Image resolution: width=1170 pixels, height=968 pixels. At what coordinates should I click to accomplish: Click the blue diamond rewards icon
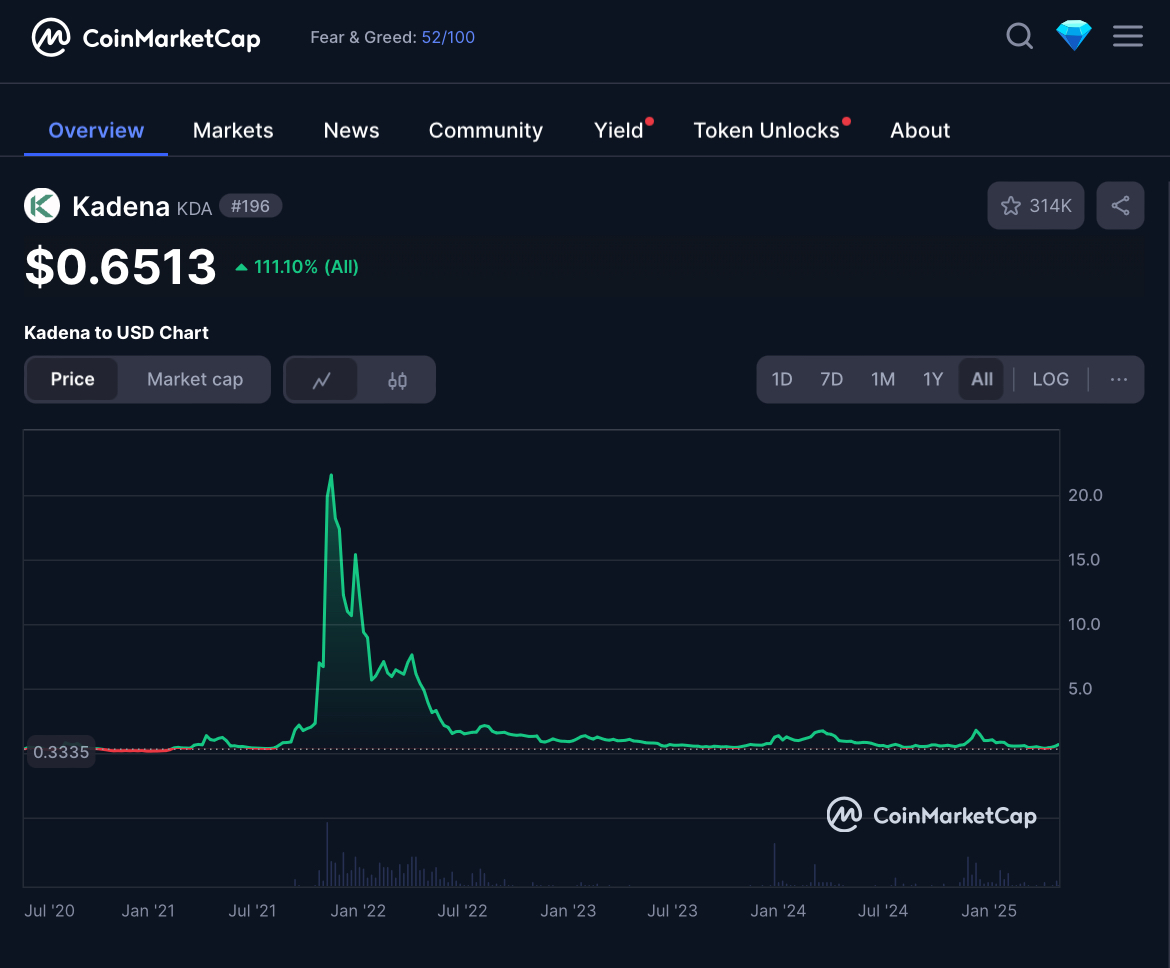[x=1074, y=37]
